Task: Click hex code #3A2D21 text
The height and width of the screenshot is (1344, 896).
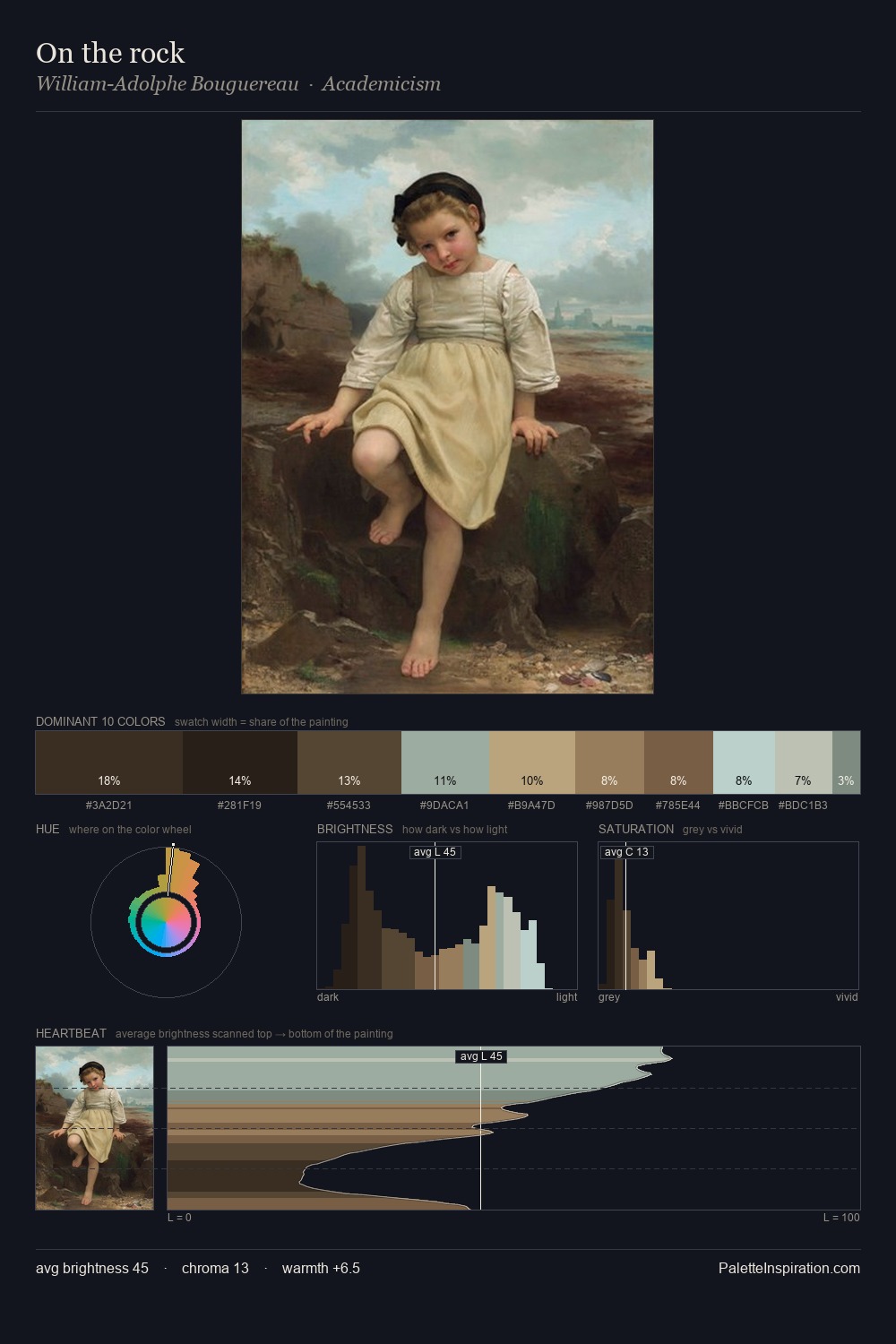Action: pyautogui.click(x=108, y=806)
